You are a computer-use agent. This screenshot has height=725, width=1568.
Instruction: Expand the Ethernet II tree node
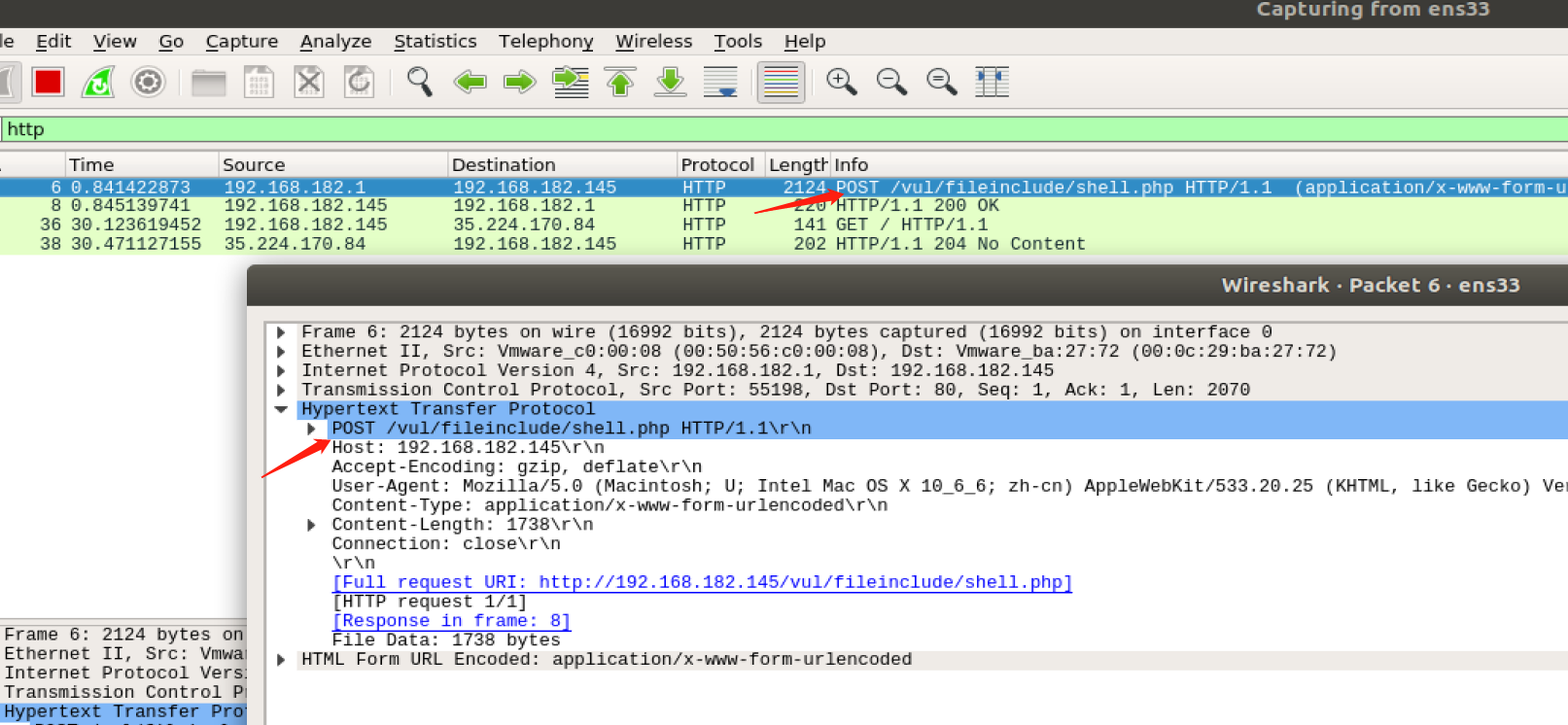(281, 352)
